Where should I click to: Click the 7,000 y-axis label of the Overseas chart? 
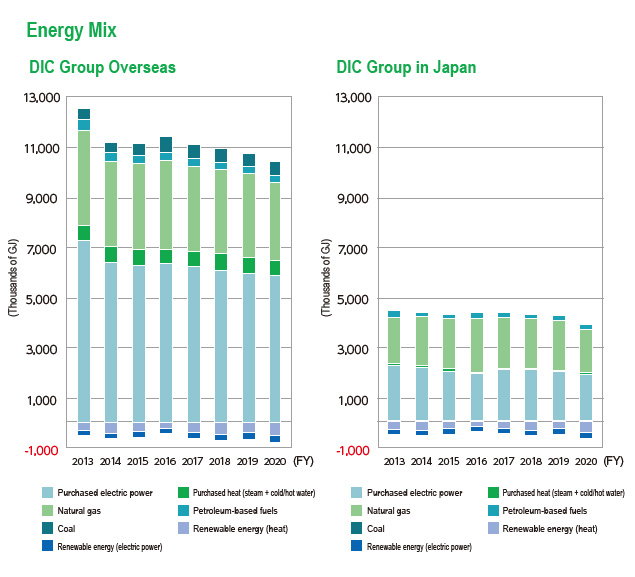click(41, 249)
